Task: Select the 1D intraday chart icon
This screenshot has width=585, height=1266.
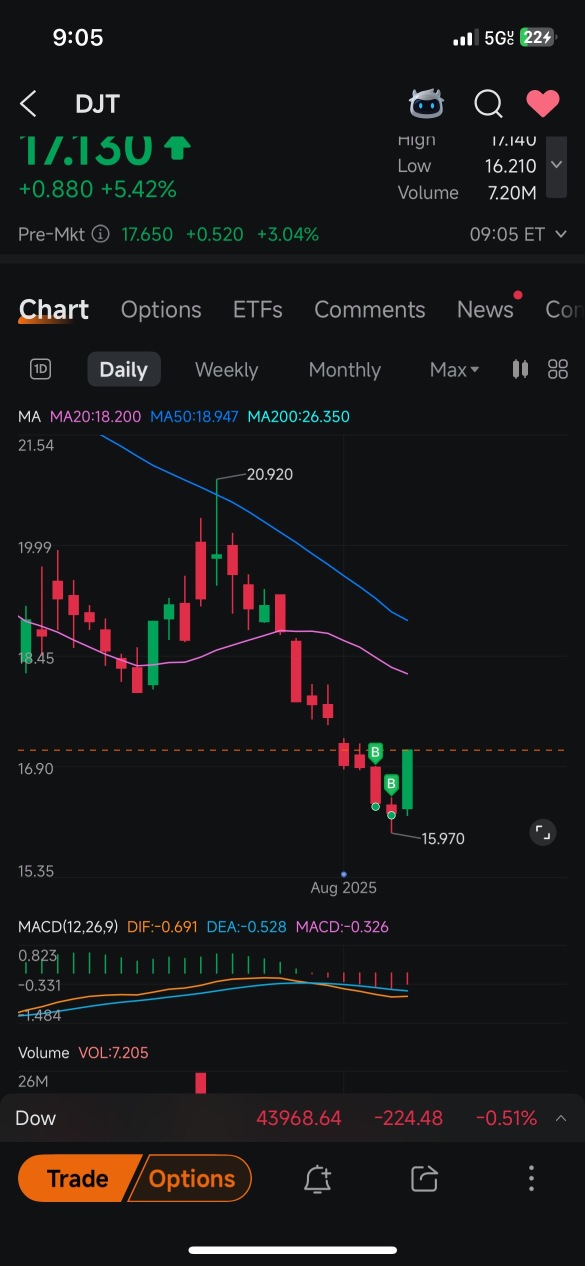Action: (x=40, y=369)
